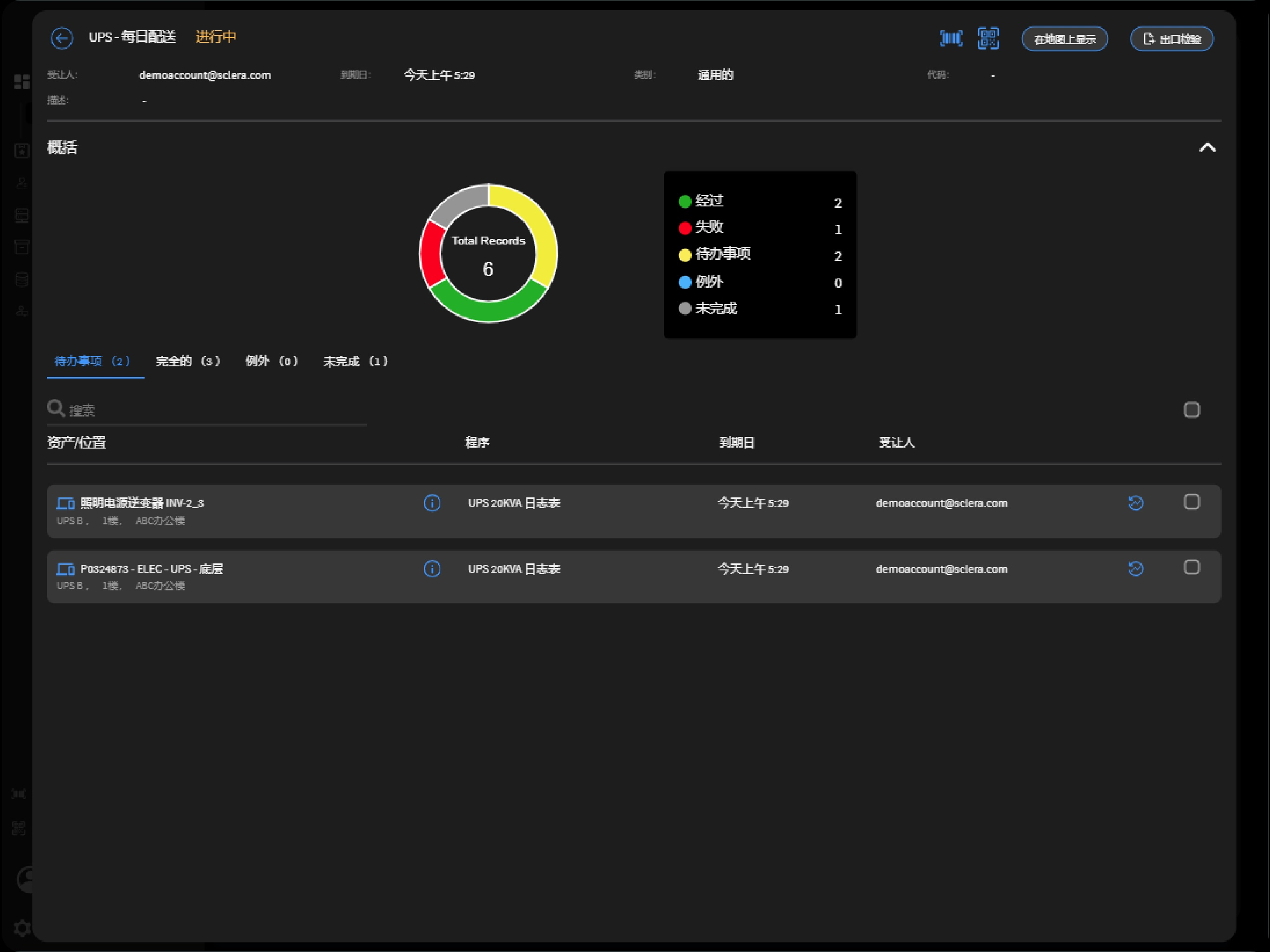Open info icon for 照明电源逆变器 INV-2_3
1270x952 pixels.
click(x=432, y=503)
